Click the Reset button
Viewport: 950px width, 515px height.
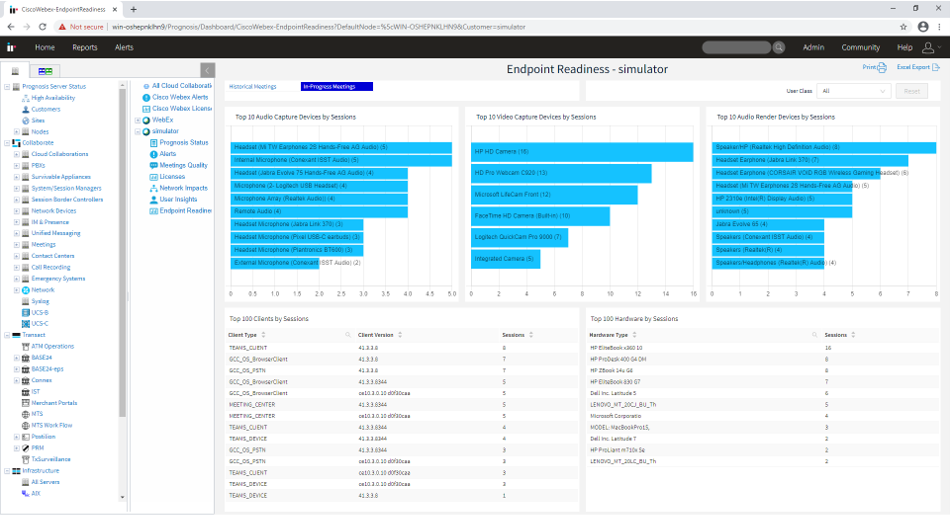coord(911,91)
